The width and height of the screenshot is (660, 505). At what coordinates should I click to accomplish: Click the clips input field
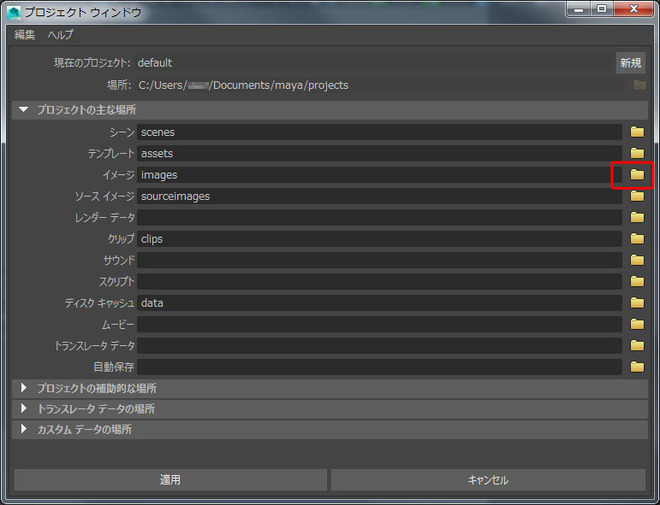tap(379, 239)
